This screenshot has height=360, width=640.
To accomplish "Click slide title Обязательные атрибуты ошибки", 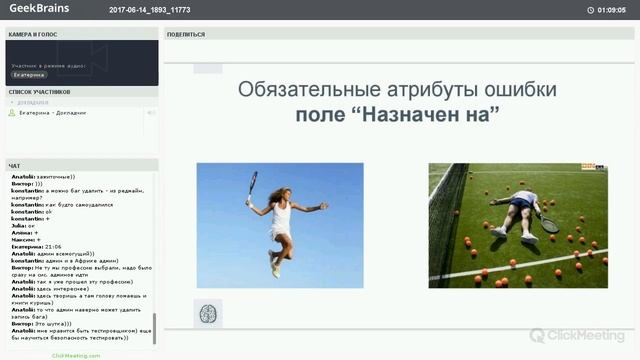I will (397, 89).
